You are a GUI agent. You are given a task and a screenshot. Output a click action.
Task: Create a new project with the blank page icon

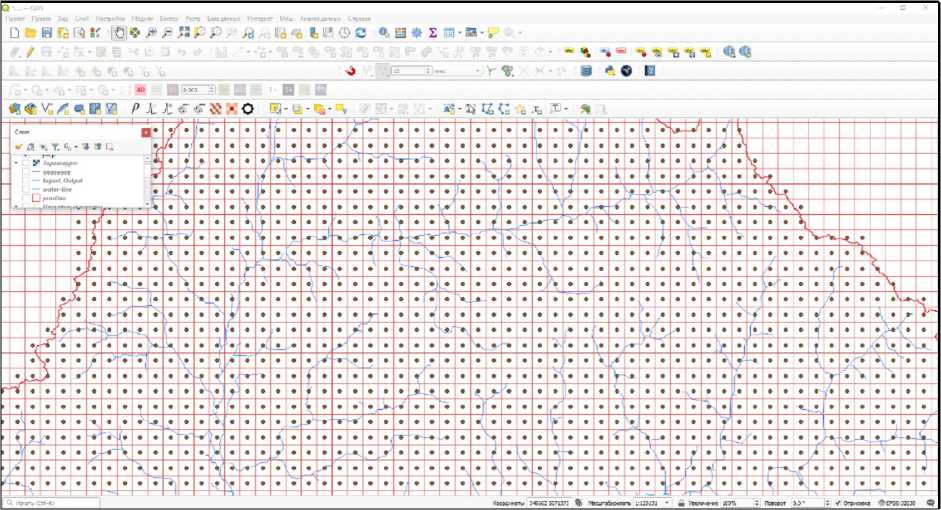click(x=15, y=33)
